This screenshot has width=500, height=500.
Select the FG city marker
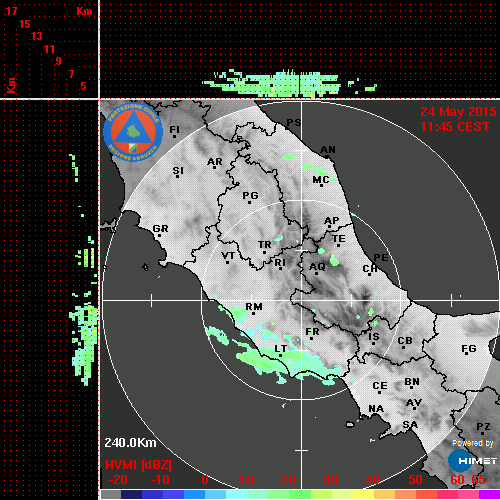coord(466,354)
